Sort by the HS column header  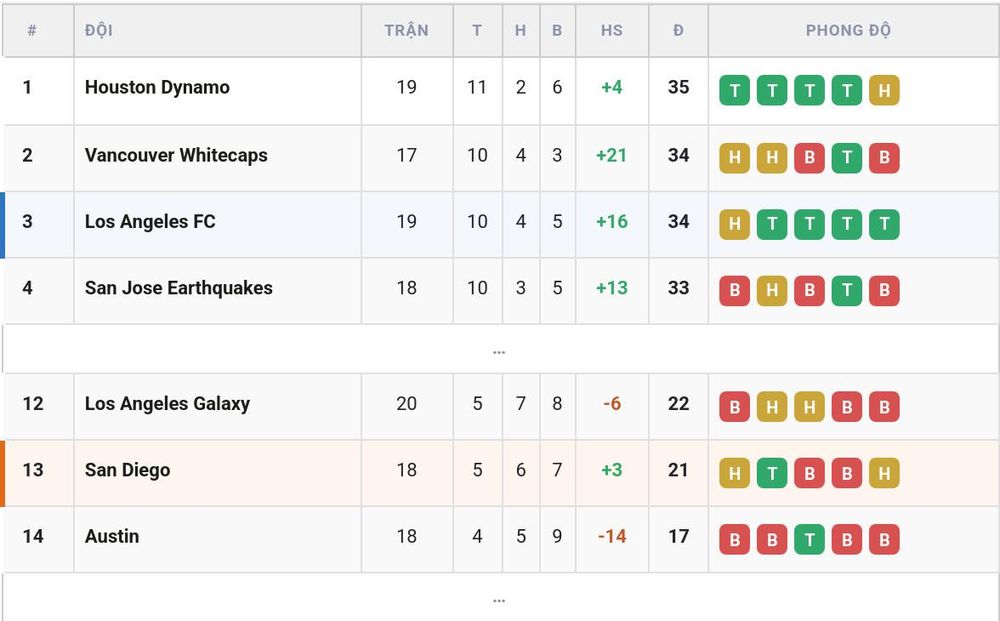click(x=612, y=30)
